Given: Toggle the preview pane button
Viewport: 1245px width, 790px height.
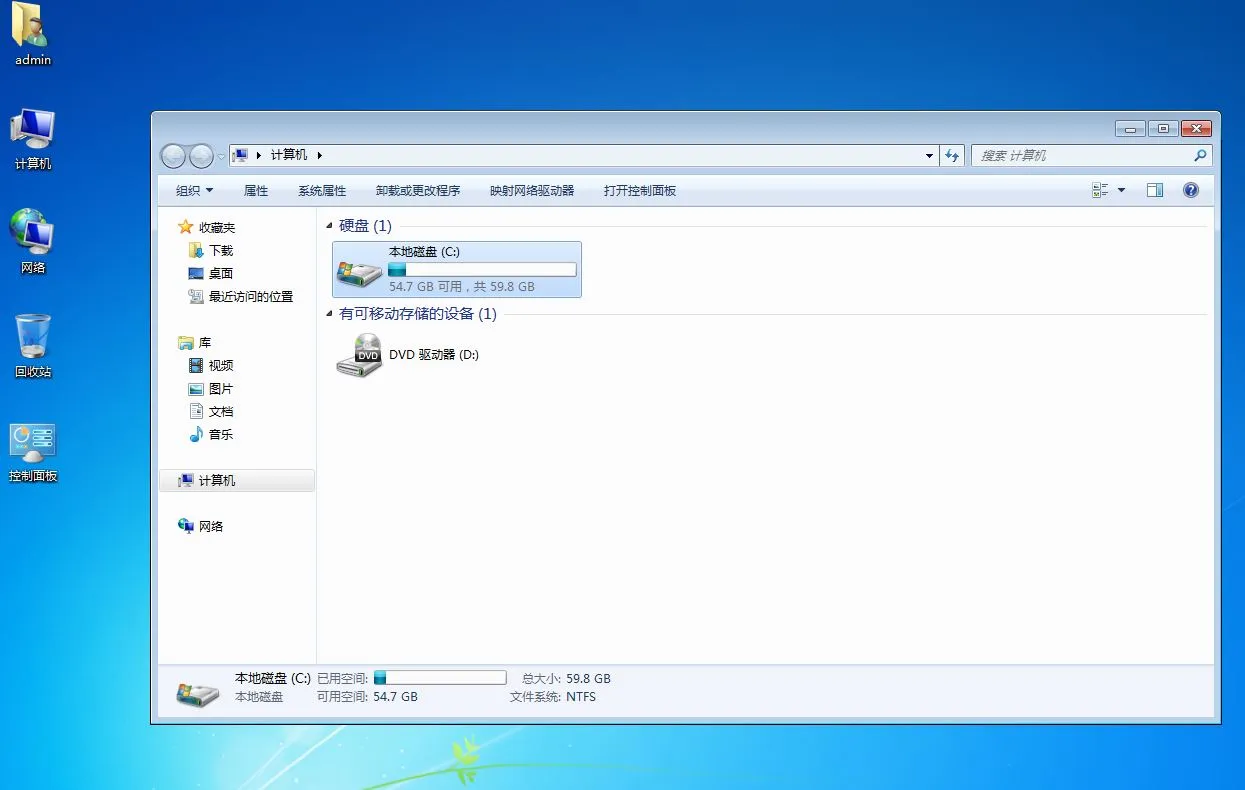Looking at the screenshot, I should pyautogui.click(x=1154, y=190).
